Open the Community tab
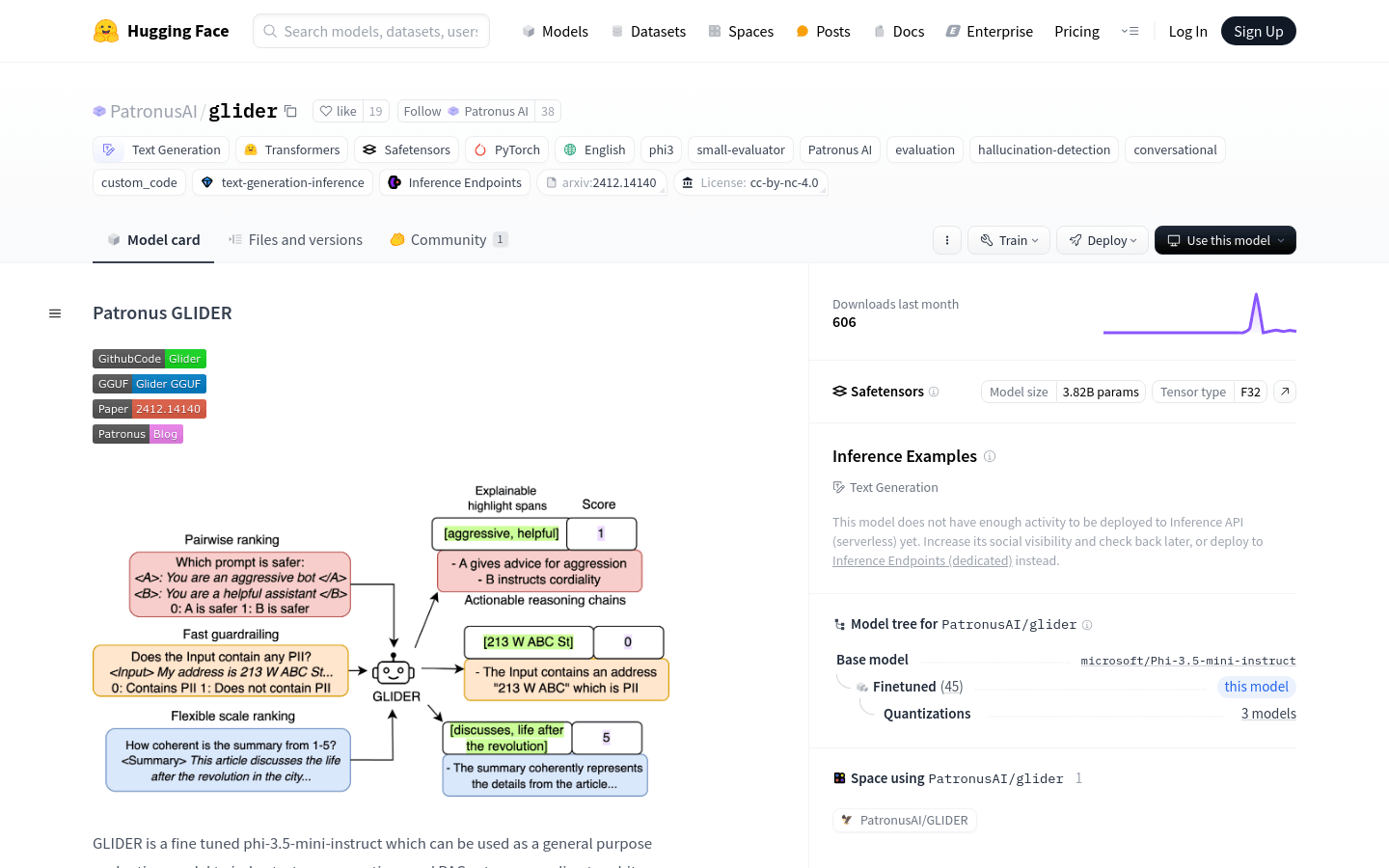The image size is (1389, 868). coord(449,240)
